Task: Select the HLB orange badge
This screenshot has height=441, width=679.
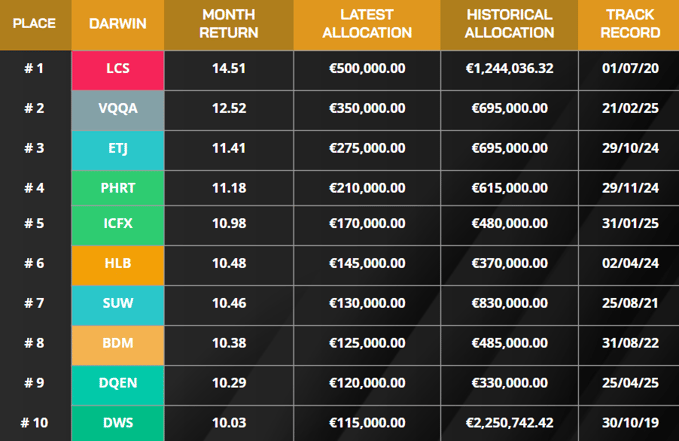Action: 117,263
